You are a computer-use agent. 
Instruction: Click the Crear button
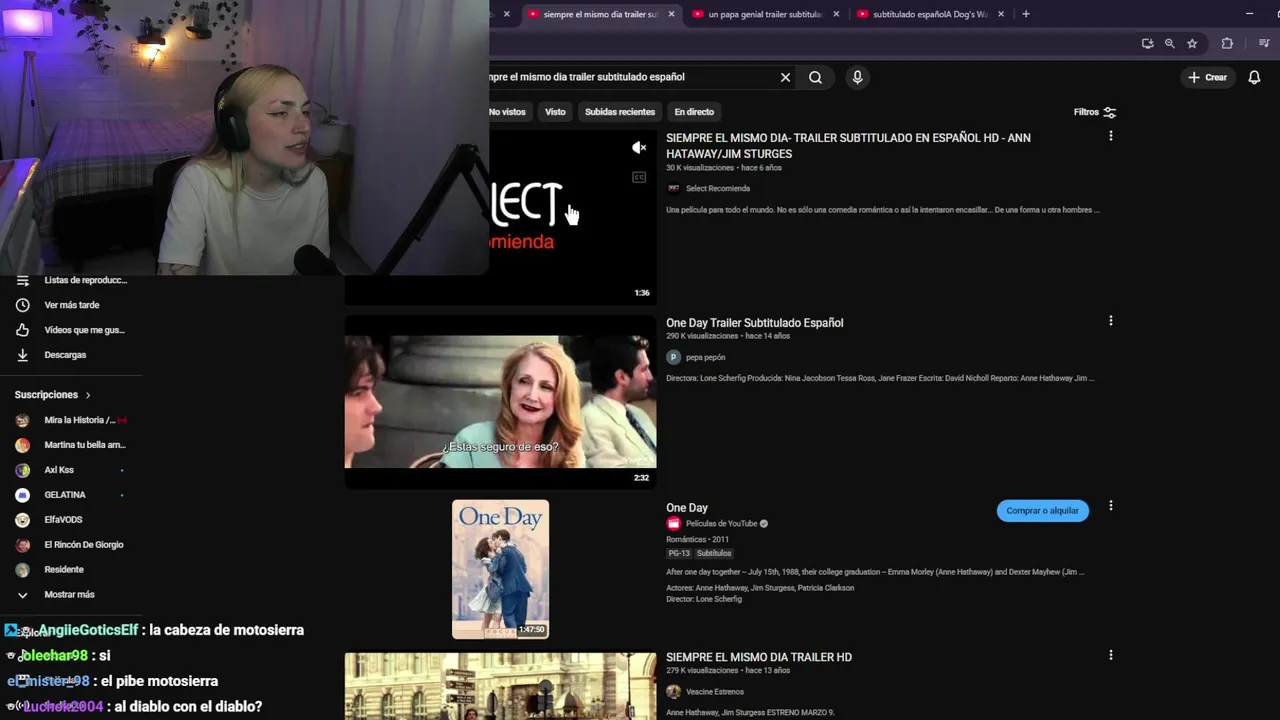pyautogui.click(x=1207, y=77)
